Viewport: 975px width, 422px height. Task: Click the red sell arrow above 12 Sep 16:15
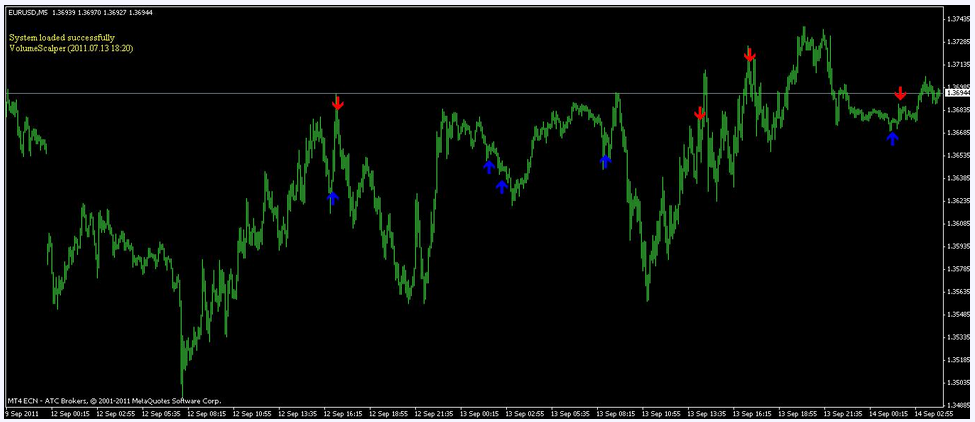(338, 103)
